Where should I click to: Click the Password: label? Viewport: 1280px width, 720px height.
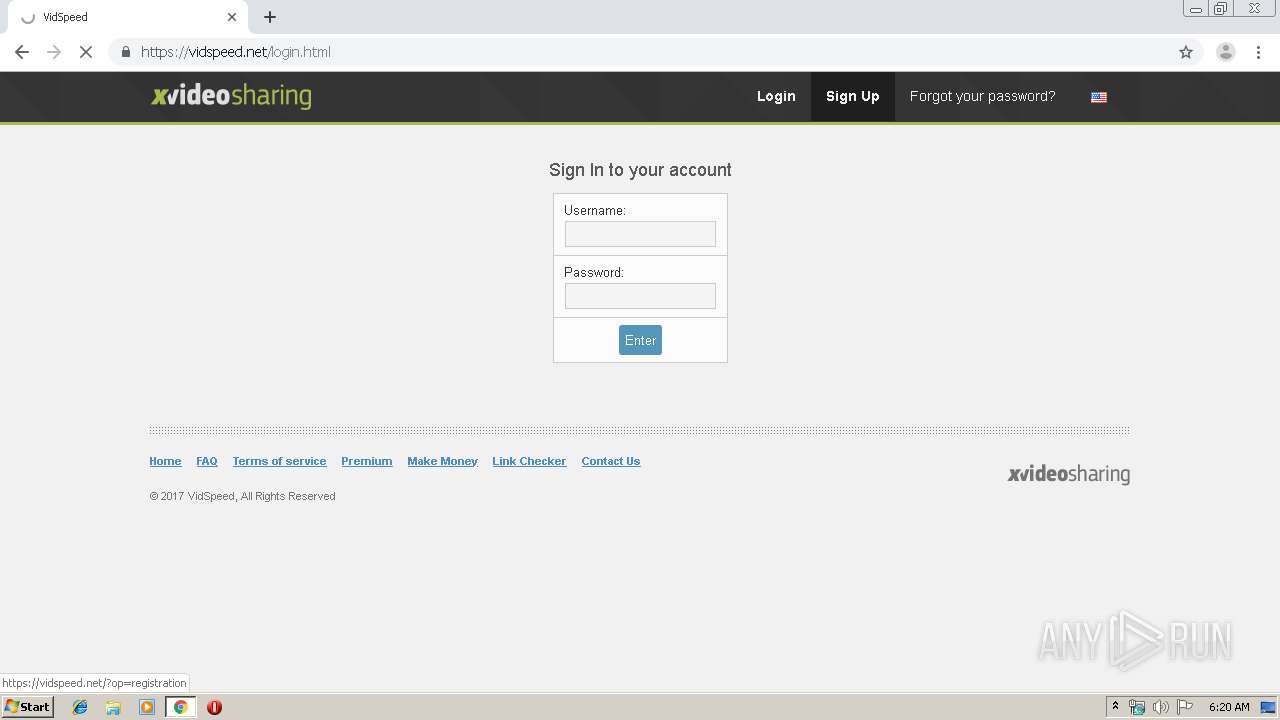[x=594, y=272]
